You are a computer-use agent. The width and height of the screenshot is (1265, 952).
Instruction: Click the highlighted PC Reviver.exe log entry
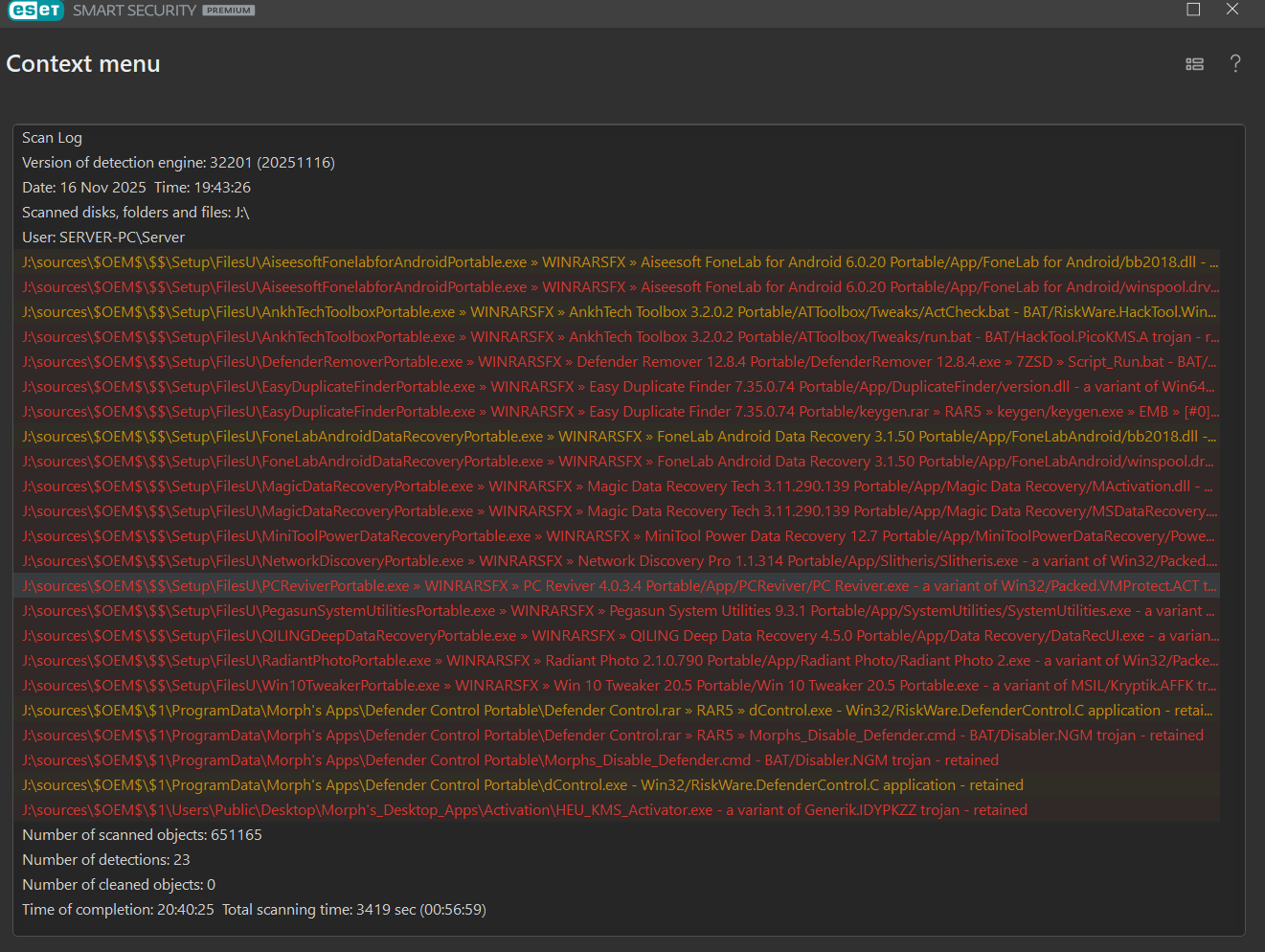point(620,586)
